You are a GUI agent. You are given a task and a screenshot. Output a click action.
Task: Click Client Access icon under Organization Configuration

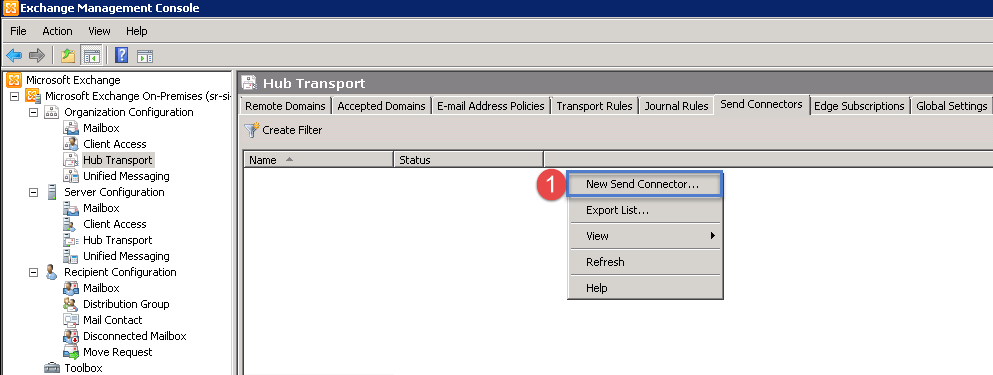pyautogui.click(x=71, y=144)
